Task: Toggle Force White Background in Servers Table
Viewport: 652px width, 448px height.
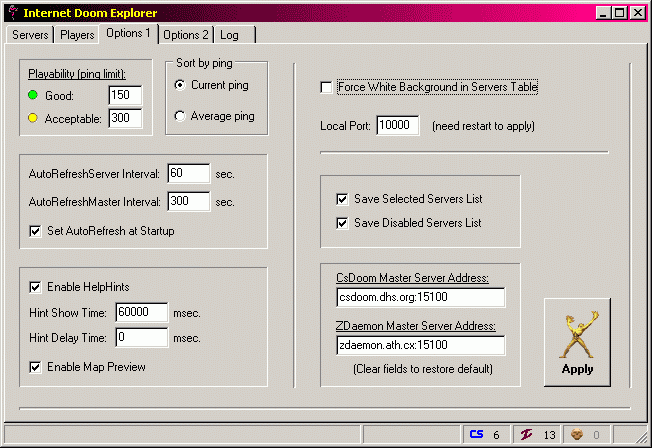Action: click(x=326, y=88)
